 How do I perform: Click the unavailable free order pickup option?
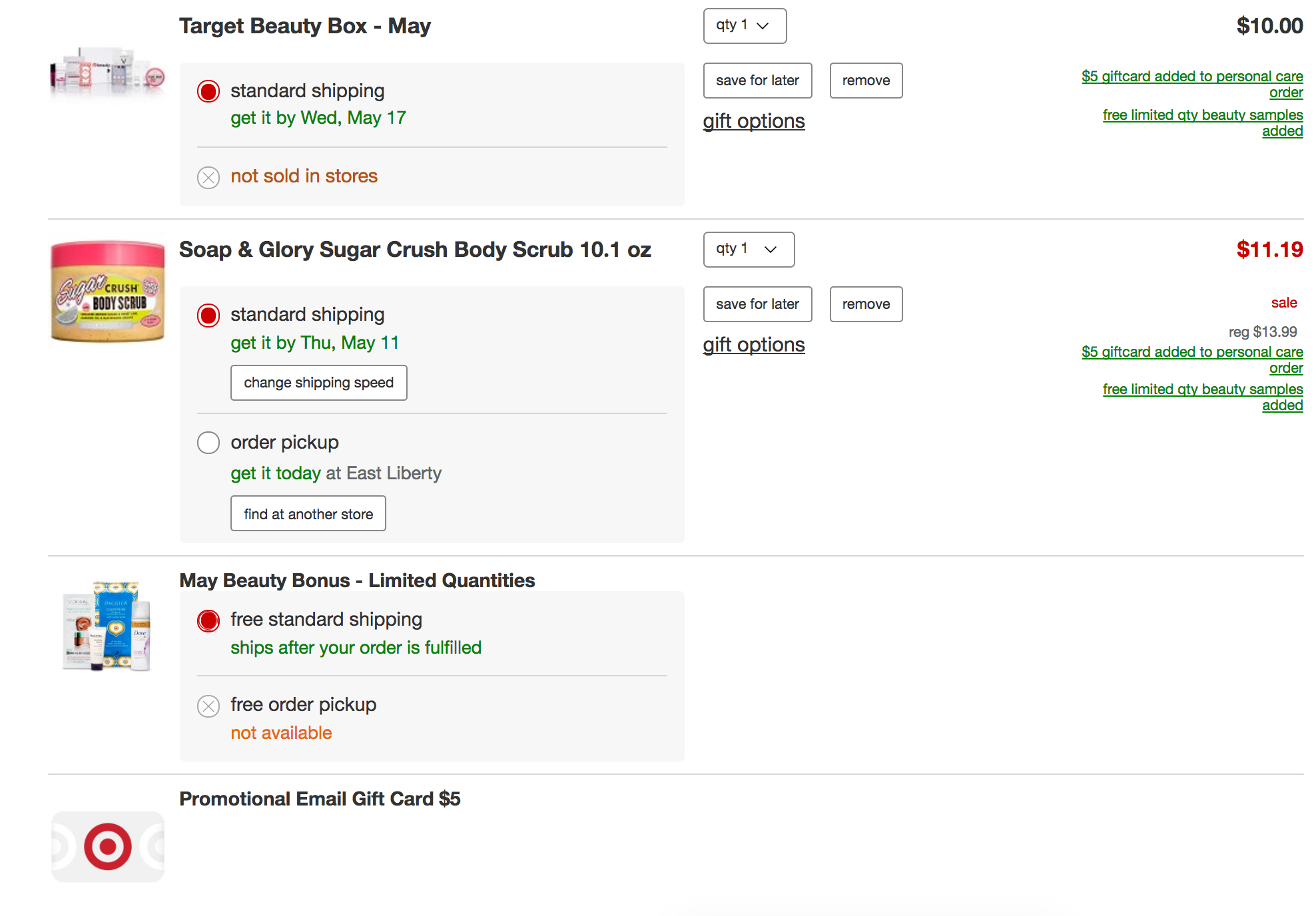208,706
